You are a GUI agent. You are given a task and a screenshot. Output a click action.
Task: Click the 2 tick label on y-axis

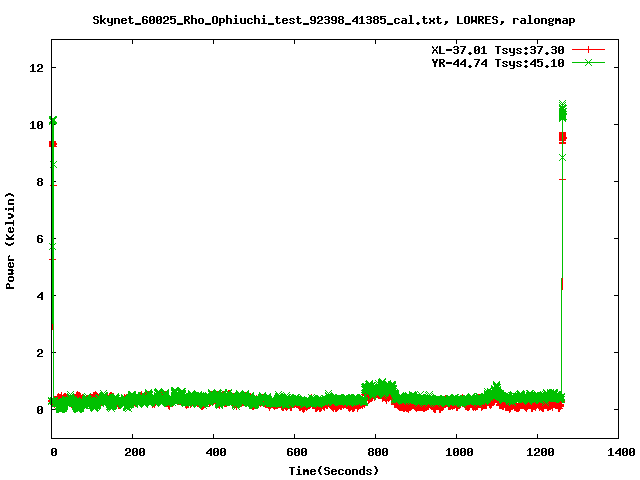40,353
